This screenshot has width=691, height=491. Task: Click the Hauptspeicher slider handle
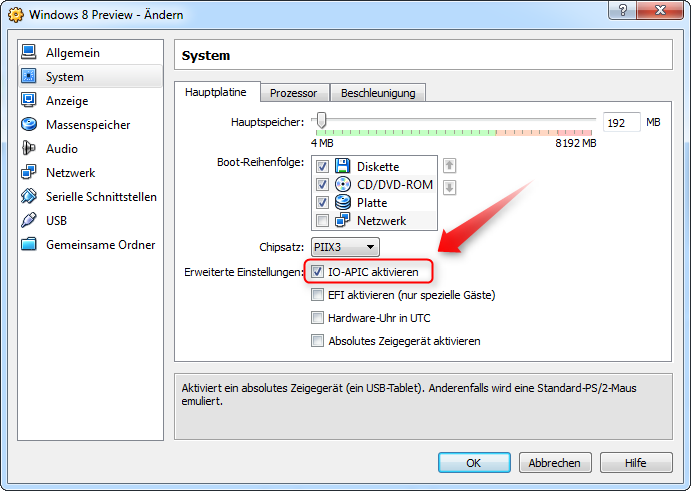(x=322, y=120)
